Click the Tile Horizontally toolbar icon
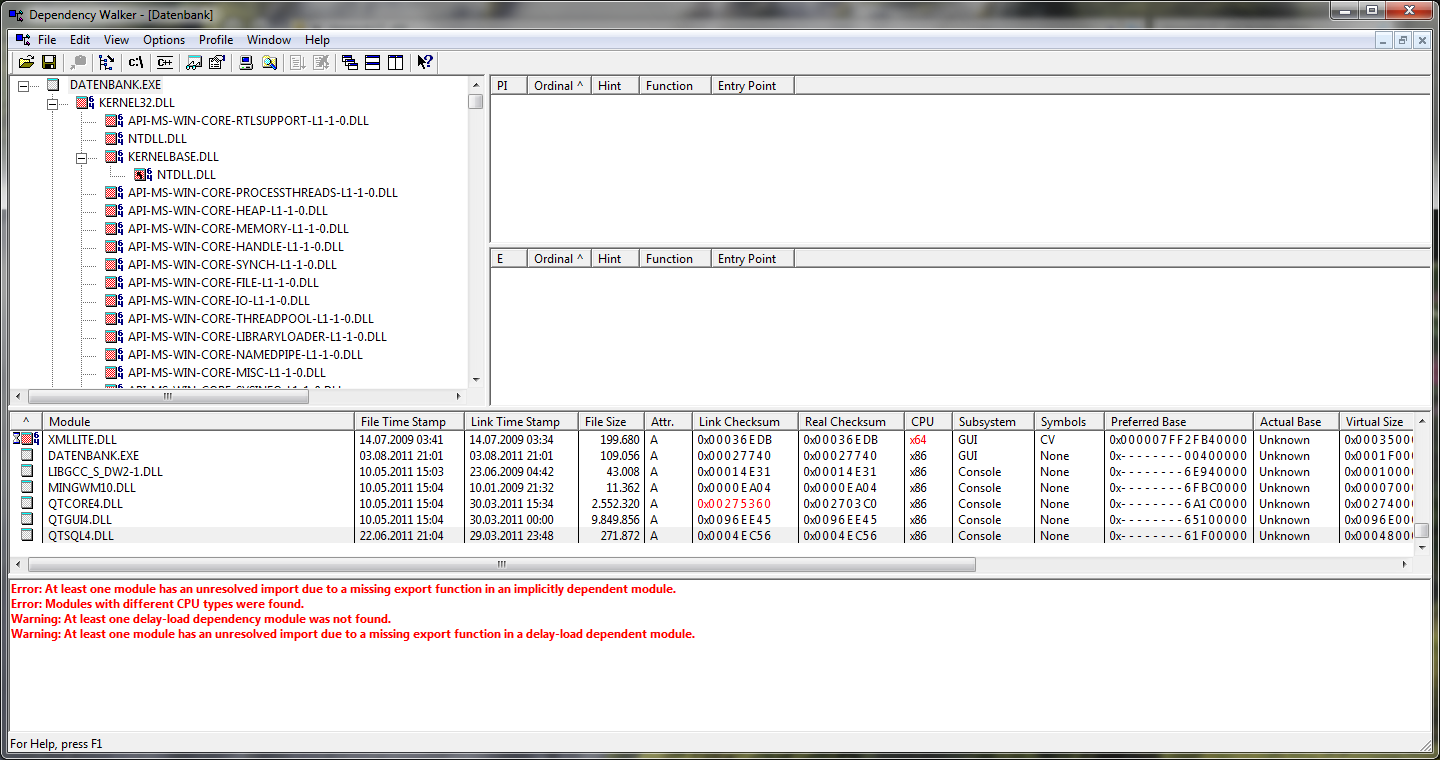This screenshot has height=760, width=1440. tap(372, 62)
